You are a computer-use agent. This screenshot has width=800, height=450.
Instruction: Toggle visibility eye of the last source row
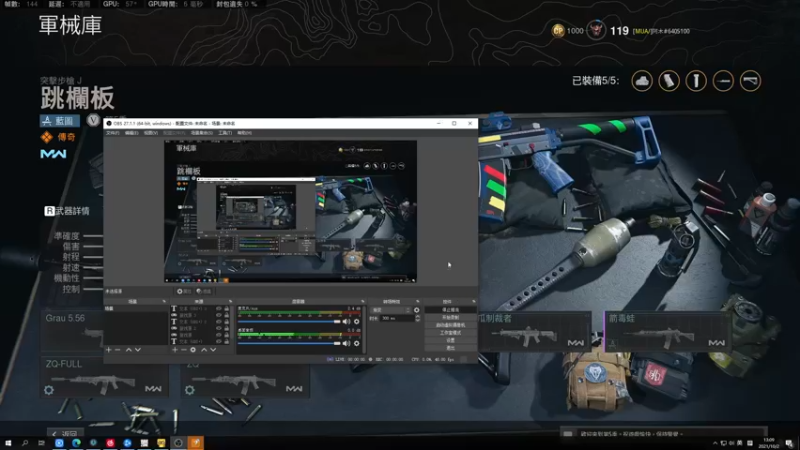219,341
